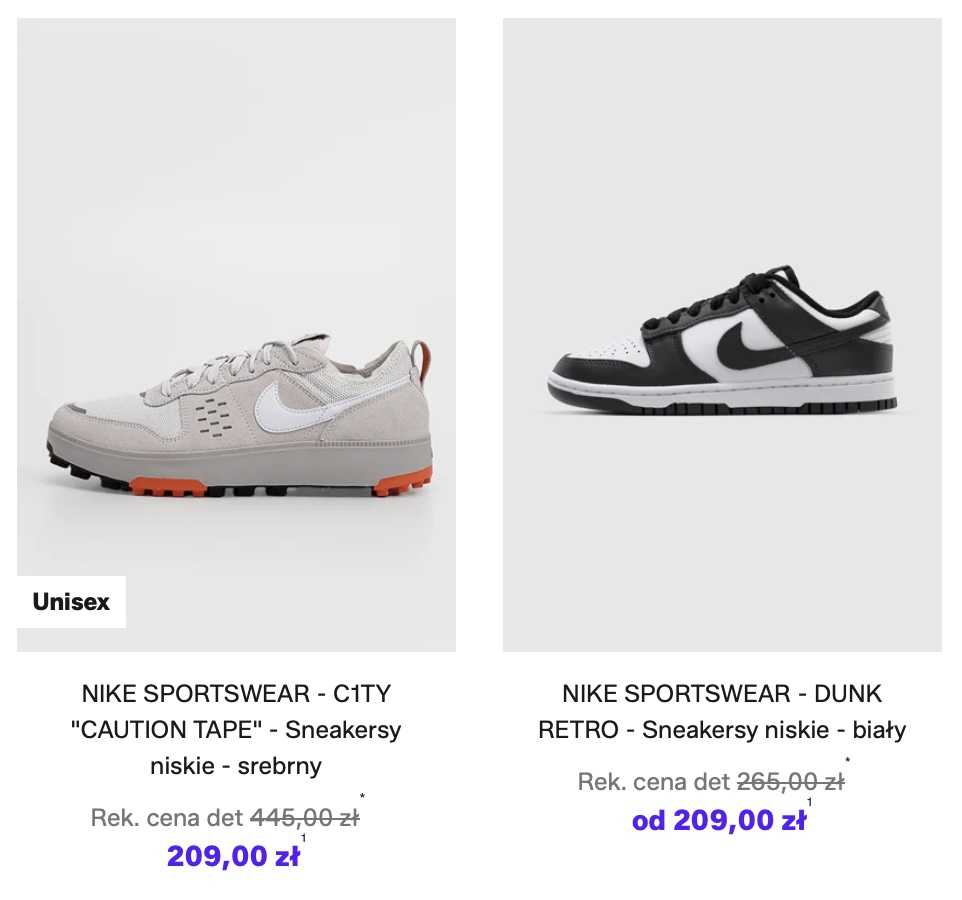Open the C1TY "CAUTION TAPE" product title link
Viewport: 962px width, 900px height.
236,730
